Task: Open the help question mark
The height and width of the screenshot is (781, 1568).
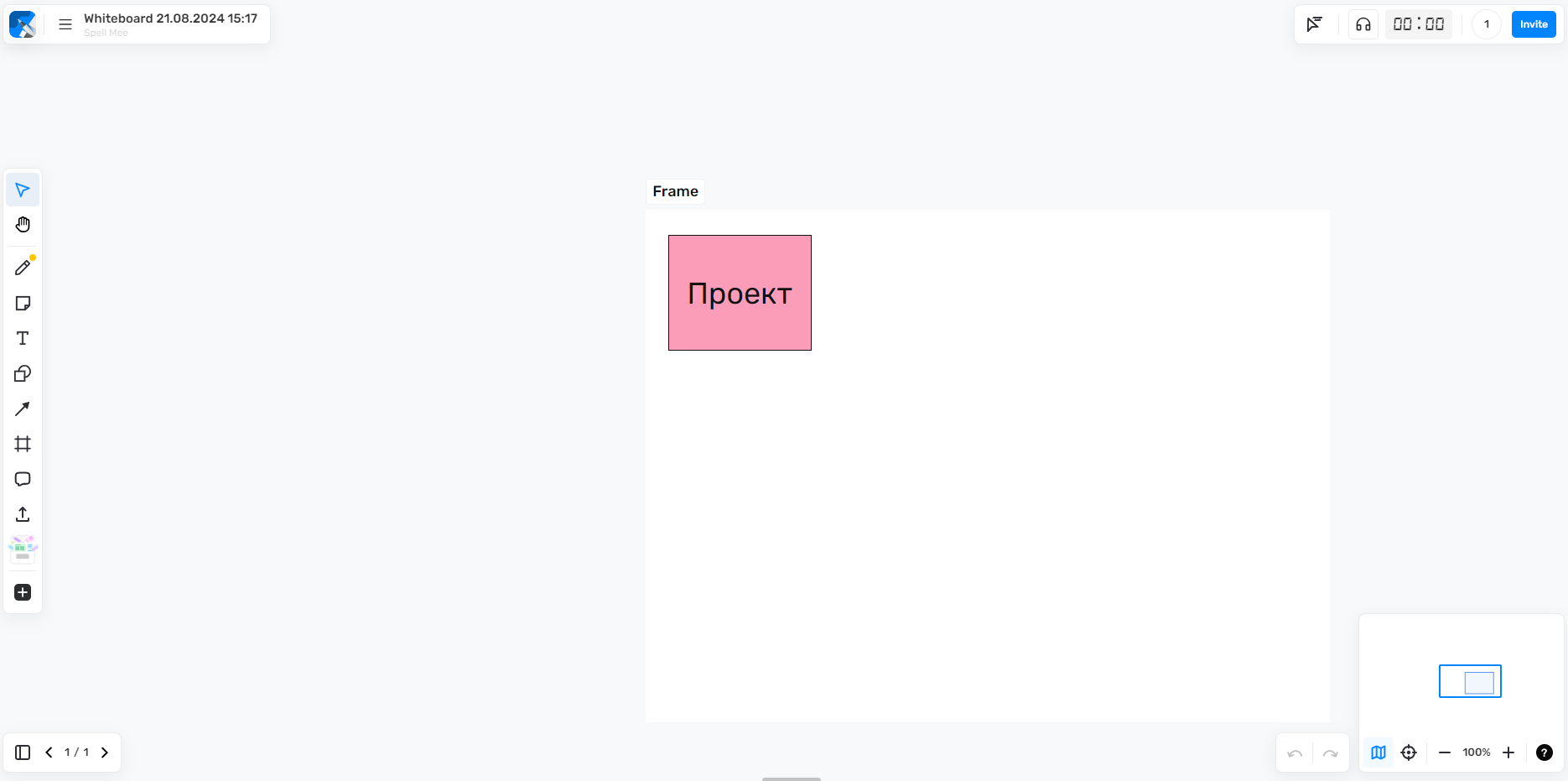Action: click(x=1545, y=752)
